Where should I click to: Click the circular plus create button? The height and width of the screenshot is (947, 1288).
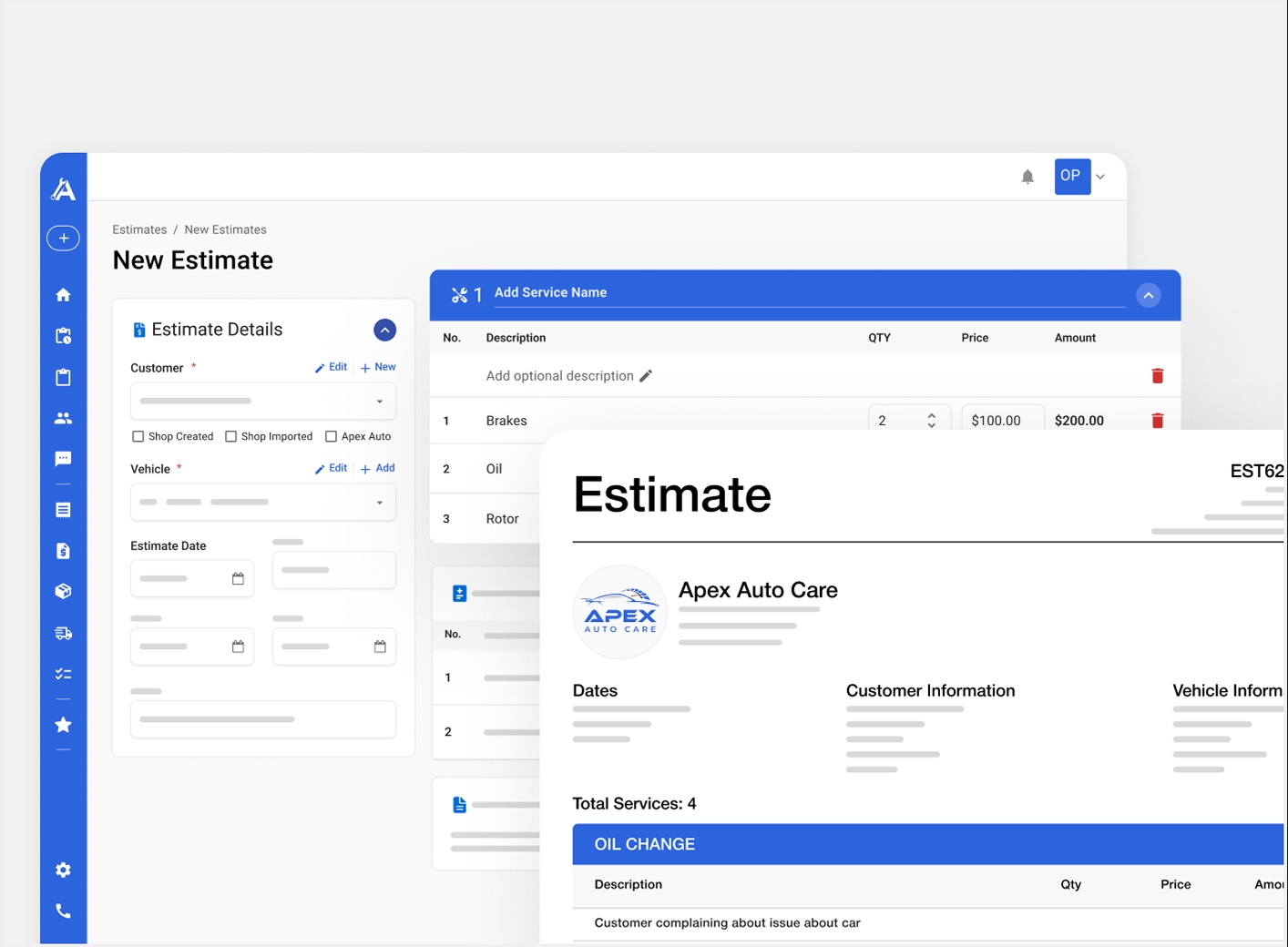point(63,238)
